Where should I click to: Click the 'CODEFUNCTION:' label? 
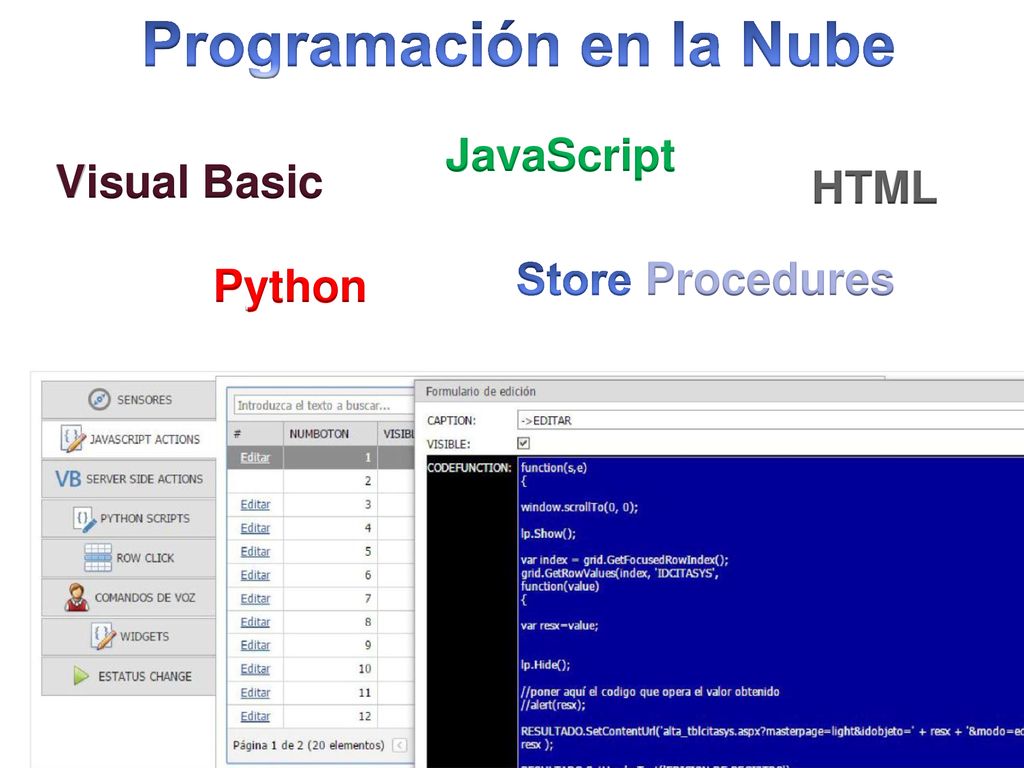click(469, 468)
